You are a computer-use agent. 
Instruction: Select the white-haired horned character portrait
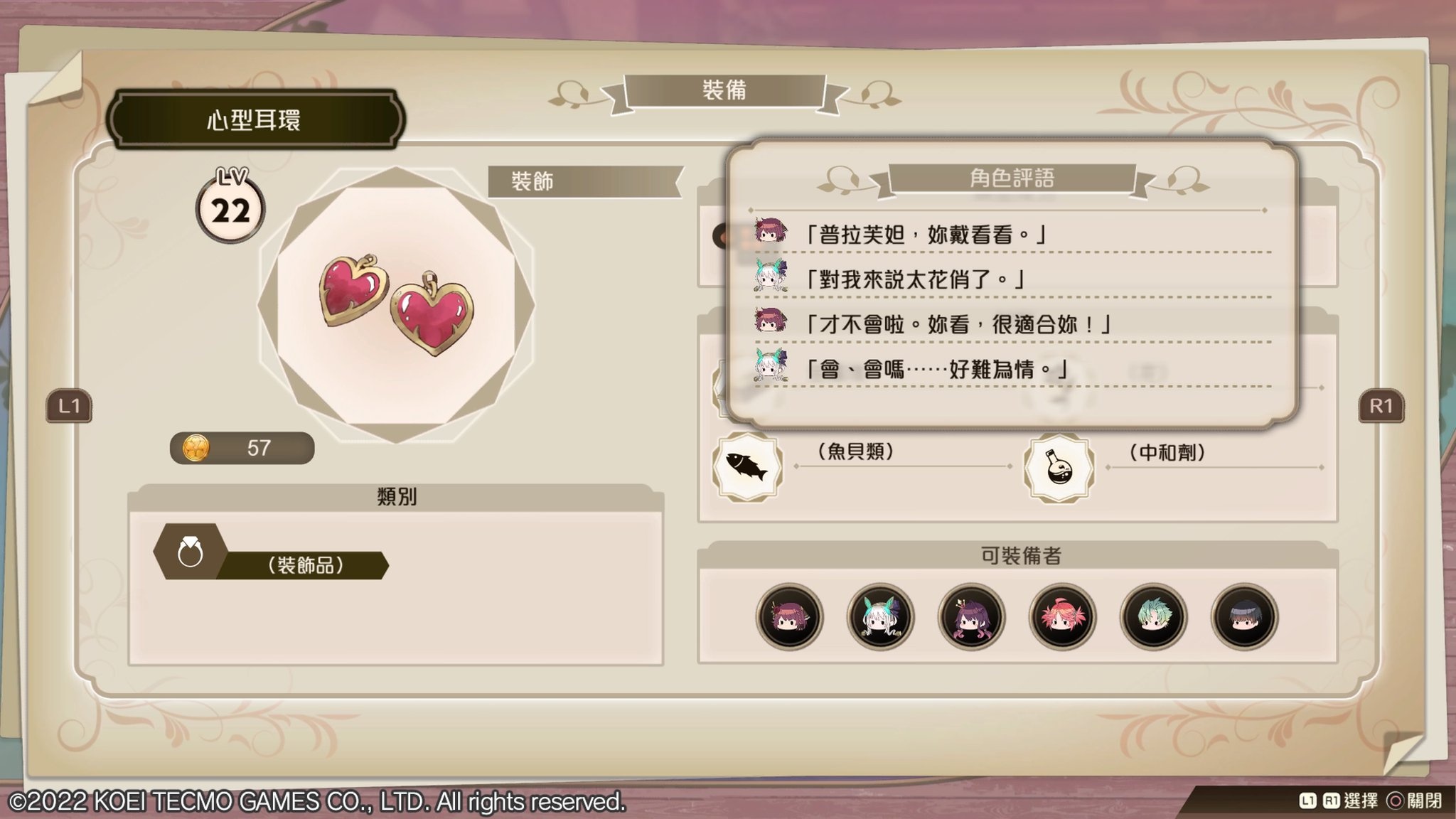click(880, 616)
